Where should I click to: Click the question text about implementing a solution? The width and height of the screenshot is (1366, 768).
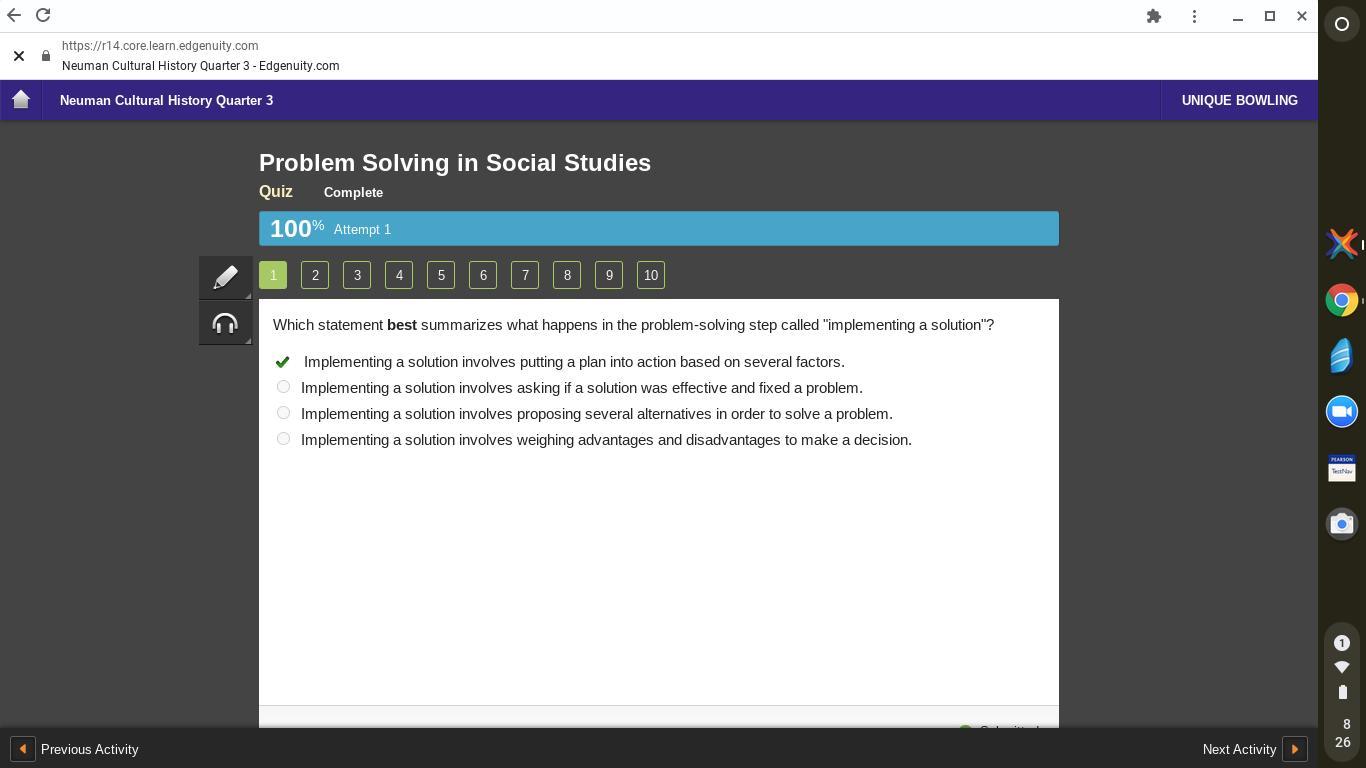tap(633, 325)
